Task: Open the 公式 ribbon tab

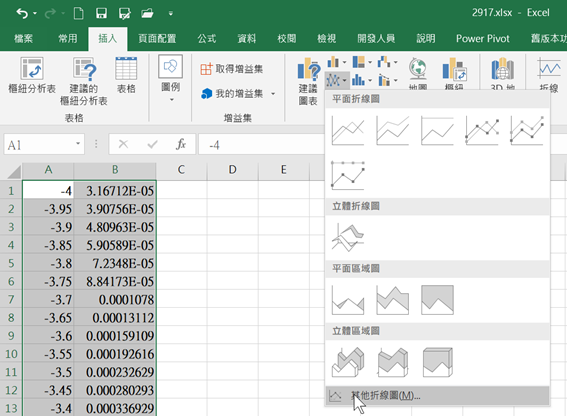Action: point(207,38)
